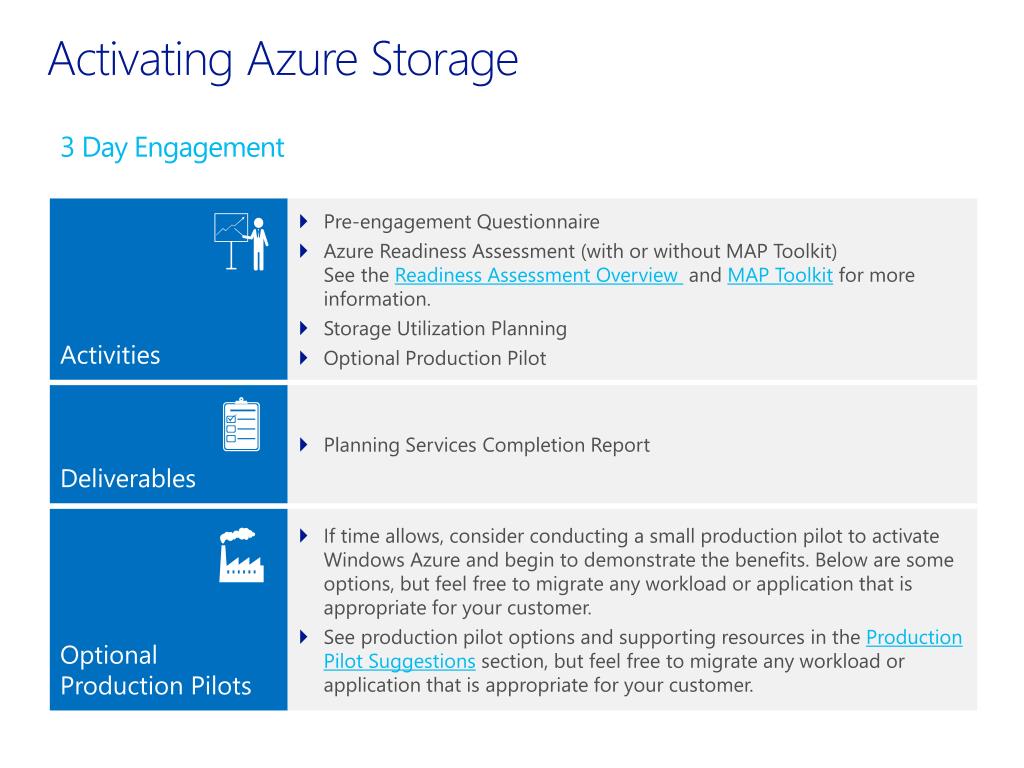This screenshot has width=1024, height=768.
Task: Select the Activities label
Action: coord(110,355)
